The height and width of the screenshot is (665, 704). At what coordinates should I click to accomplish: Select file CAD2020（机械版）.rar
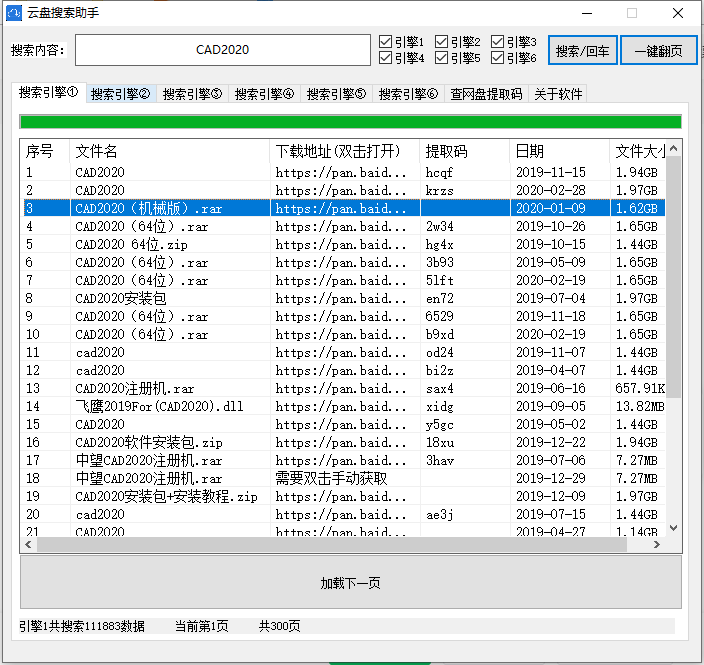tap(149, 208)
